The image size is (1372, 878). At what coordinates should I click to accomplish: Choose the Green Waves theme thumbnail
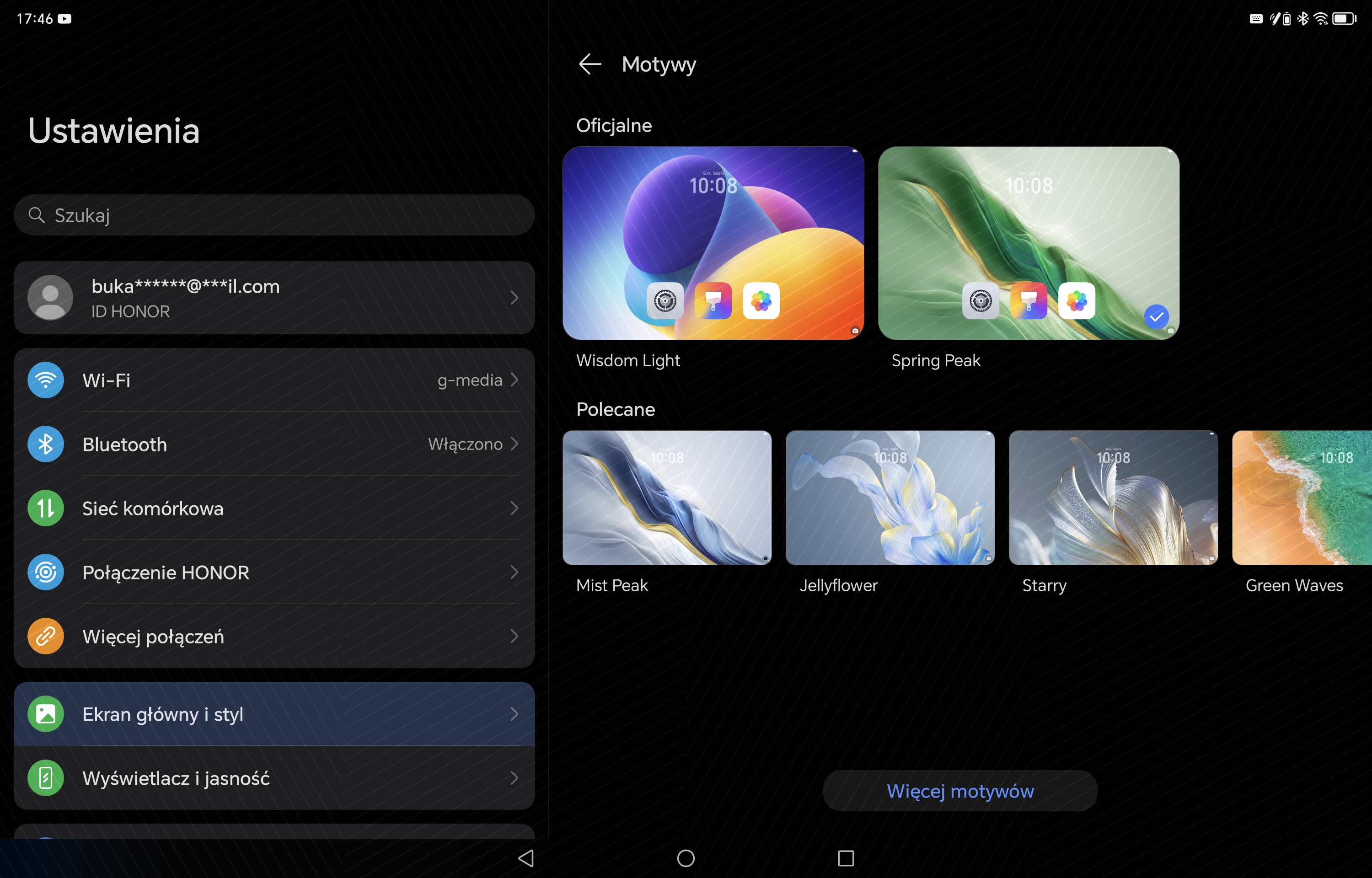tap(1302, 498)
